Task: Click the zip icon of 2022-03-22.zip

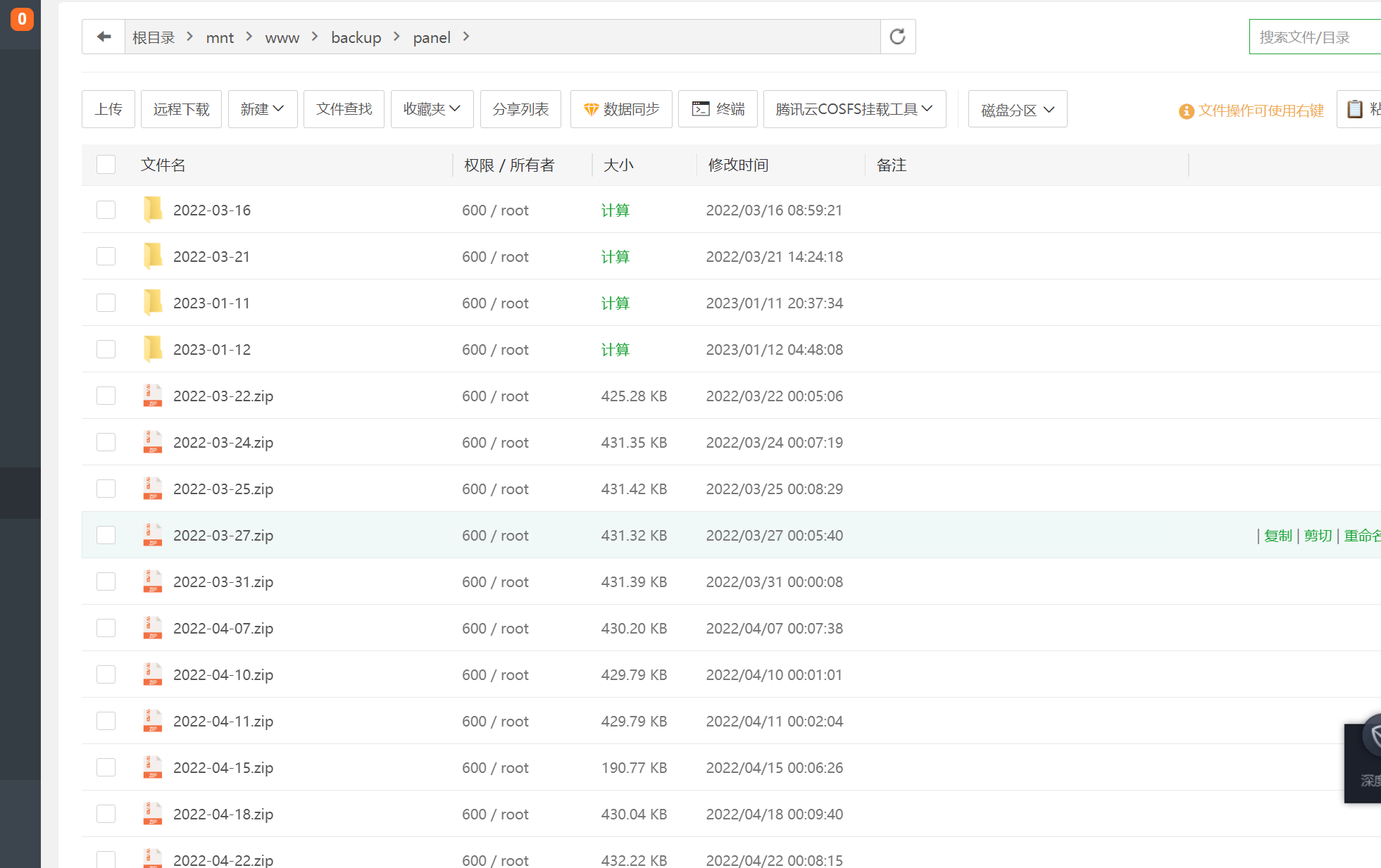Action: 153,396
